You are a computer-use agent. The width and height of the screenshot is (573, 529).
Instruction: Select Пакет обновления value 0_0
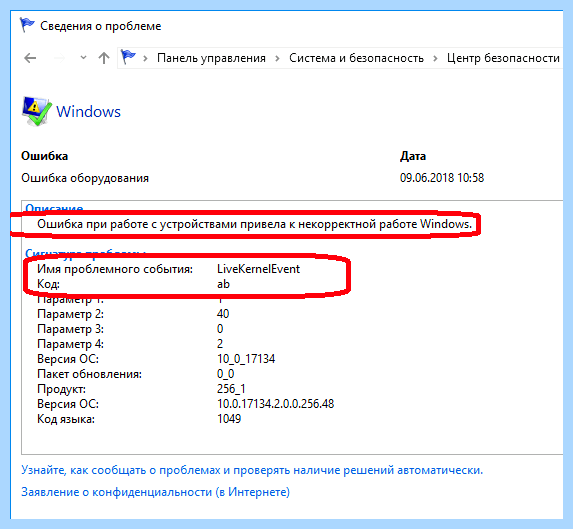tap(225, 374)
